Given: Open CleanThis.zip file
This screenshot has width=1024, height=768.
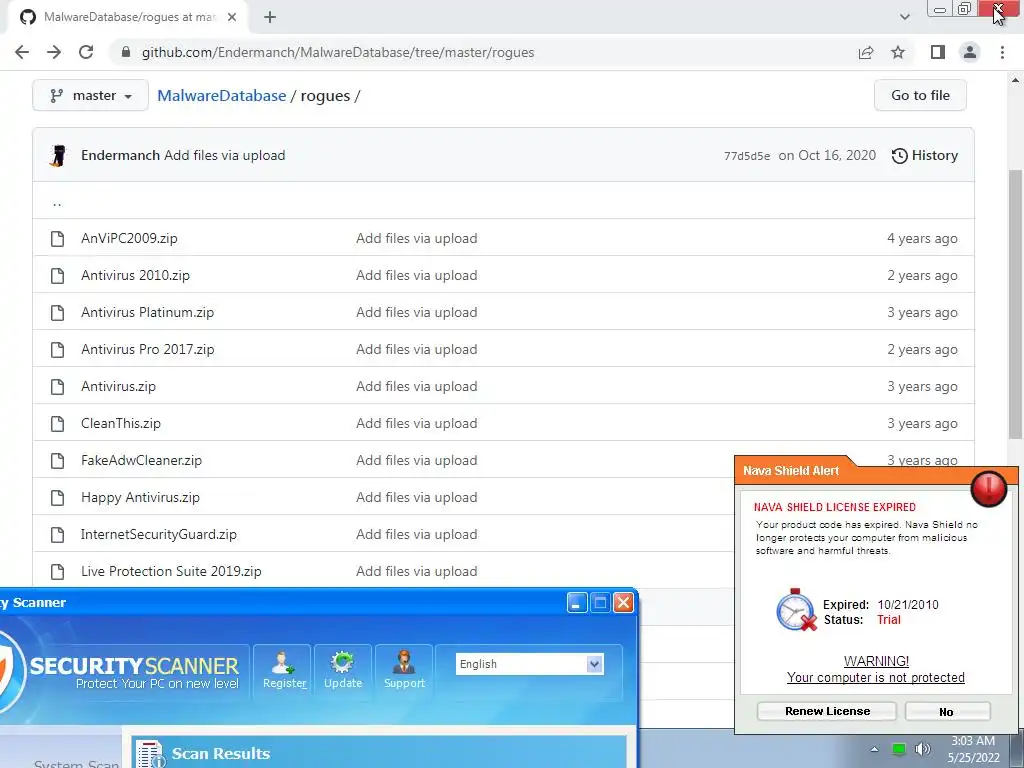Looking at the screenshot, I should click(121, 423).
